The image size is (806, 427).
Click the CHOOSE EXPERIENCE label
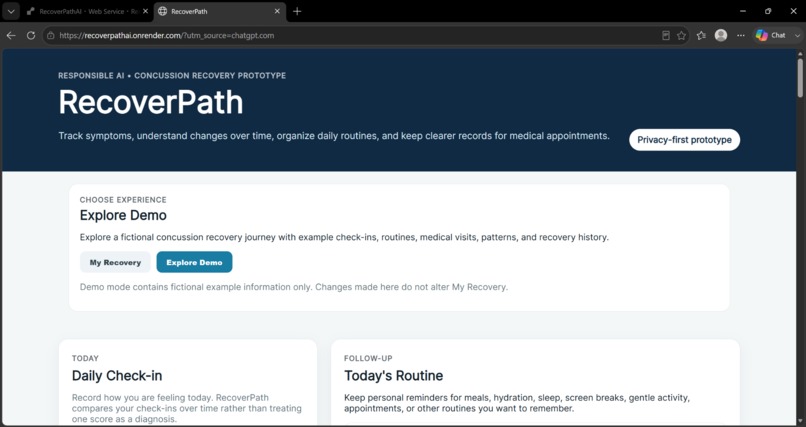pos(123,200)
